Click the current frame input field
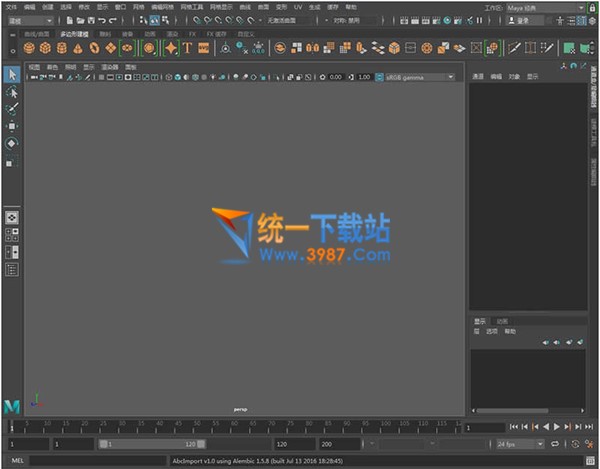The image size is (600, 469). point(484,428)
